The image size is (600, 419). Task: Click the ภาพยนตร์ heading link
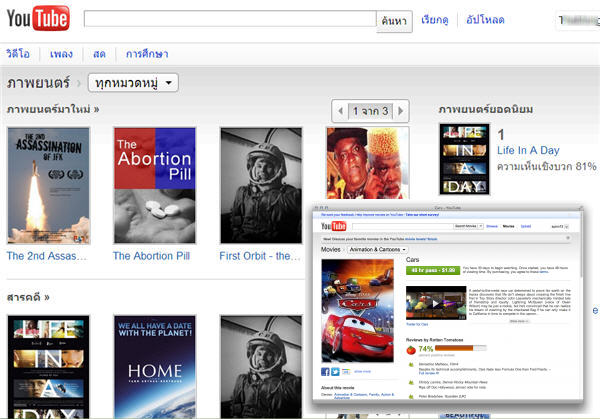(x=38, y=83)
